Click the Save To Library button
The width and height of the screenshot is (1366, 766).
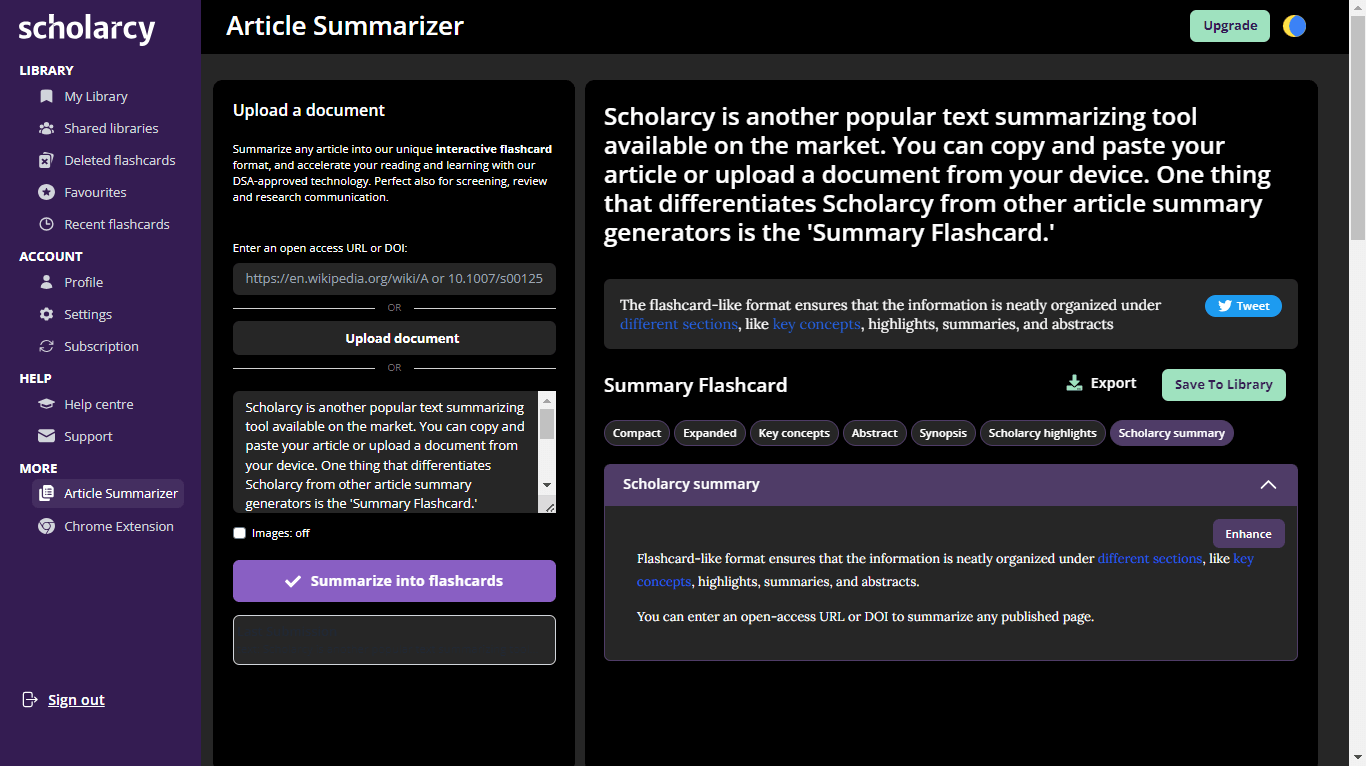(1224, 384)
